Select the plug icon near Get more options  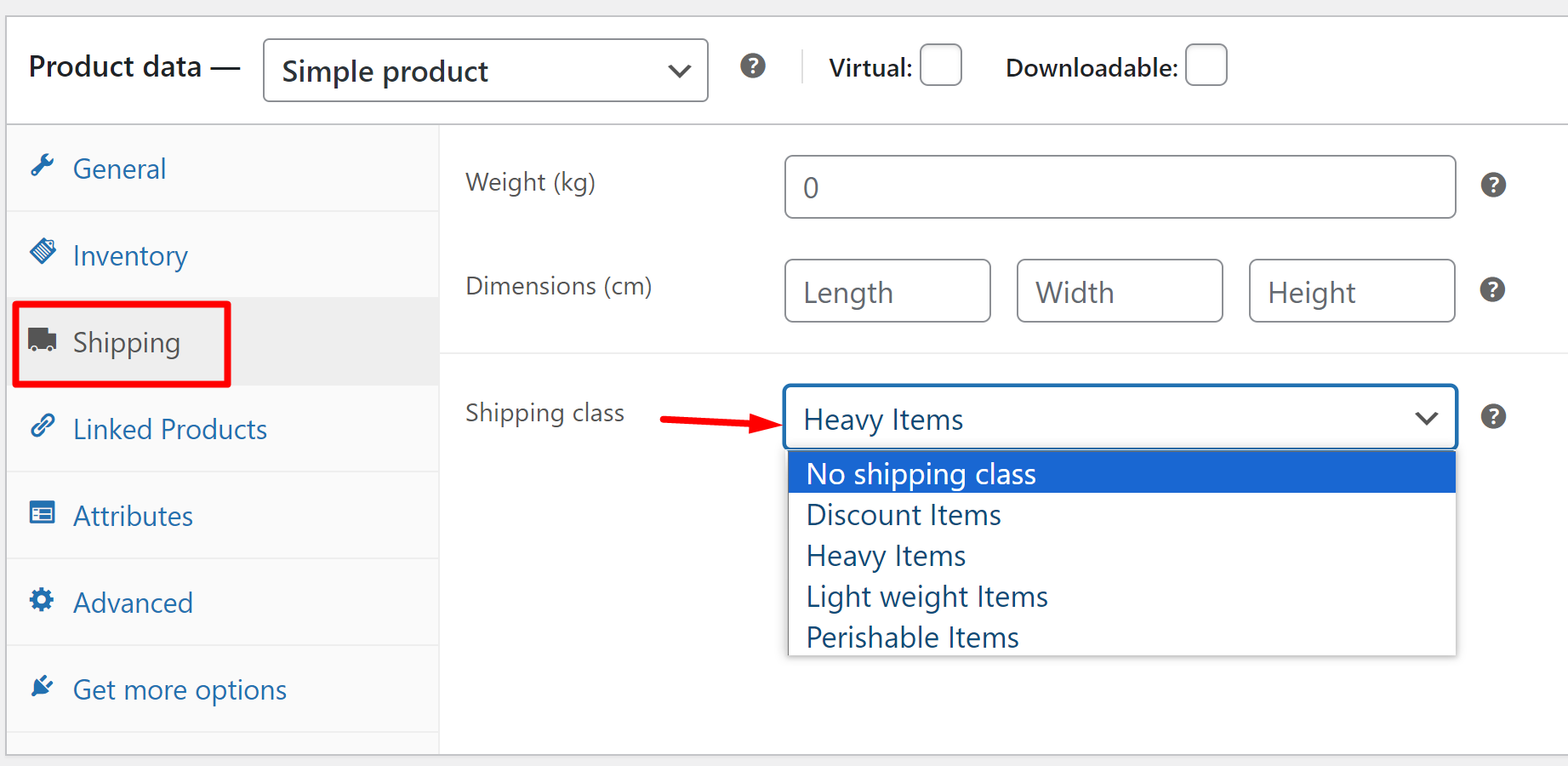(x=43, y=687)
